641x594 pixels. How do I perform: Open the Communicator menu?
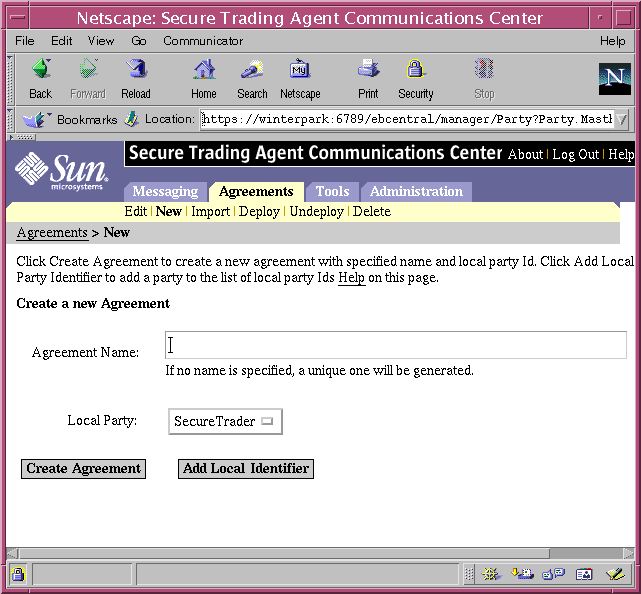pyautogui.click(x=203, y=41)
